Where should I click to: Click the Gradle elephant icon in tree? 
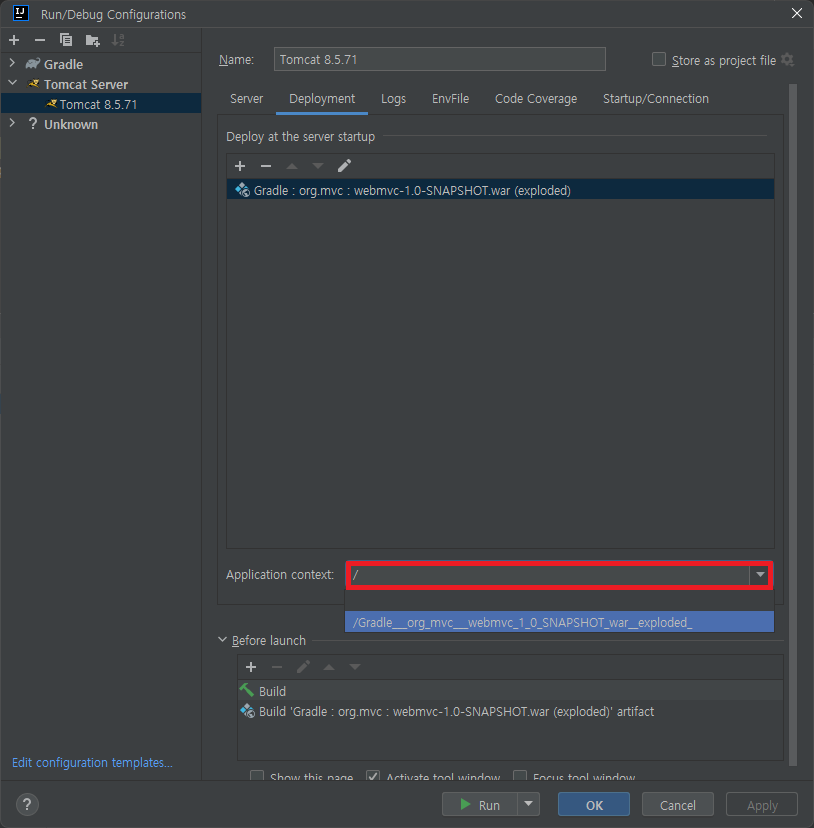pyautogui.click(x=33, y=64)
